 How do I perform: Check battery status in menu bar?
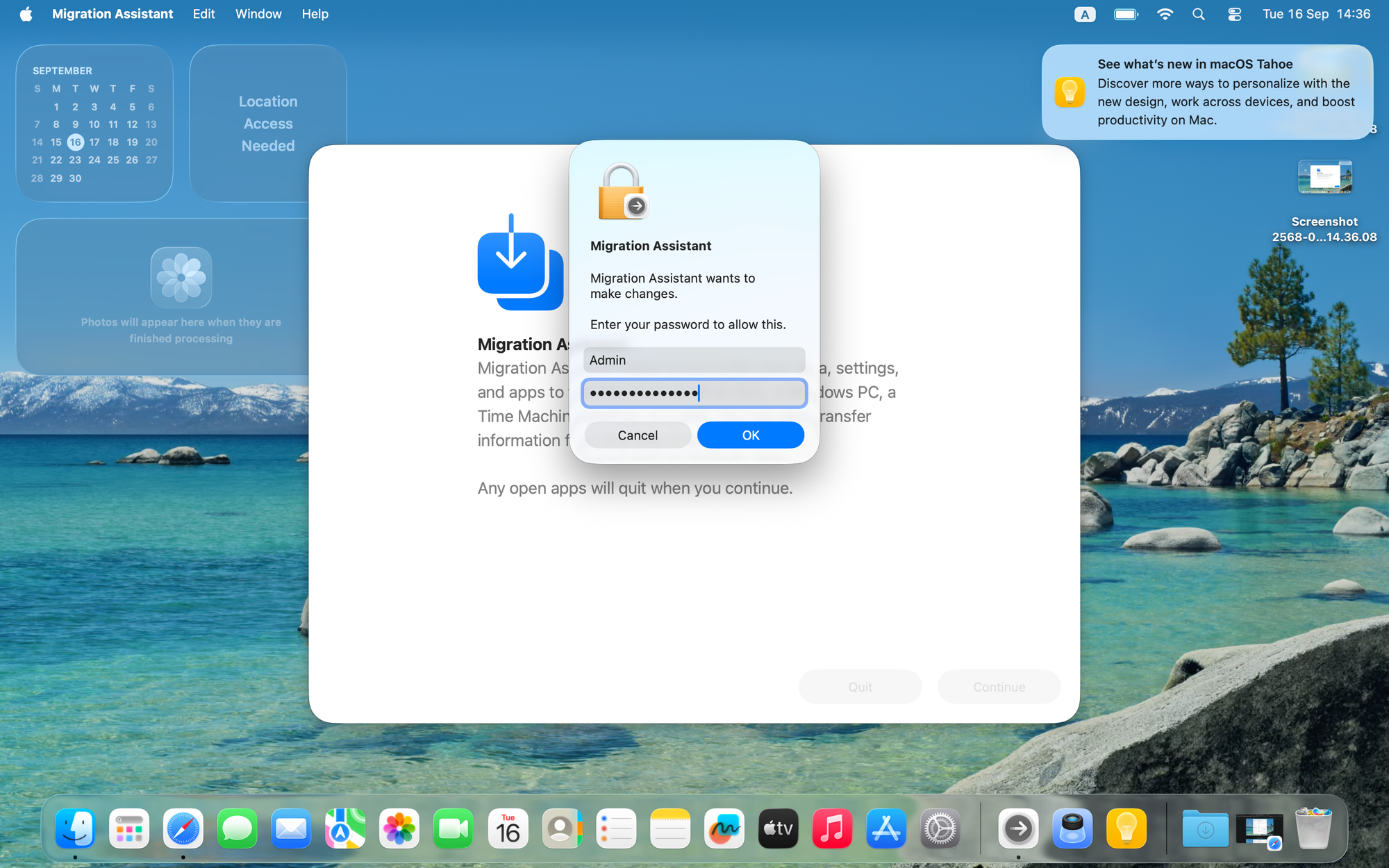tap(1126, 14)
